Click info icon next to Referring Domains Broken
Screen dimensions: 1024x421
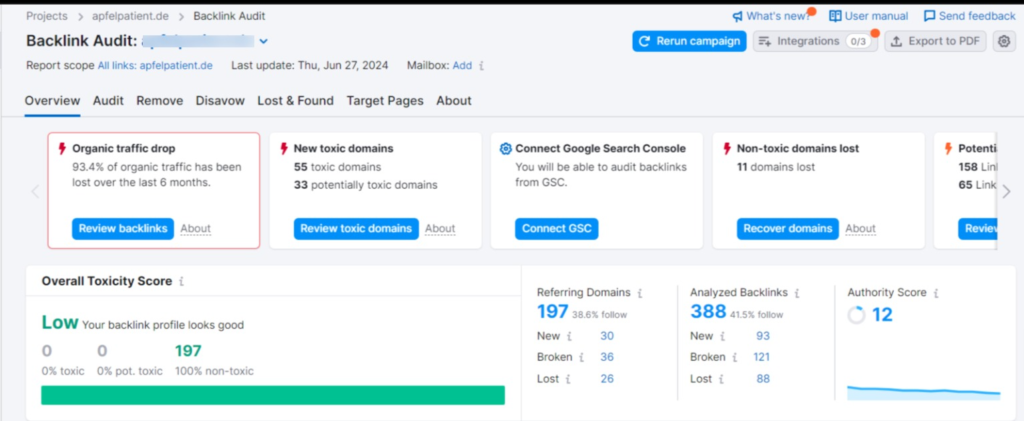[581, 357]
